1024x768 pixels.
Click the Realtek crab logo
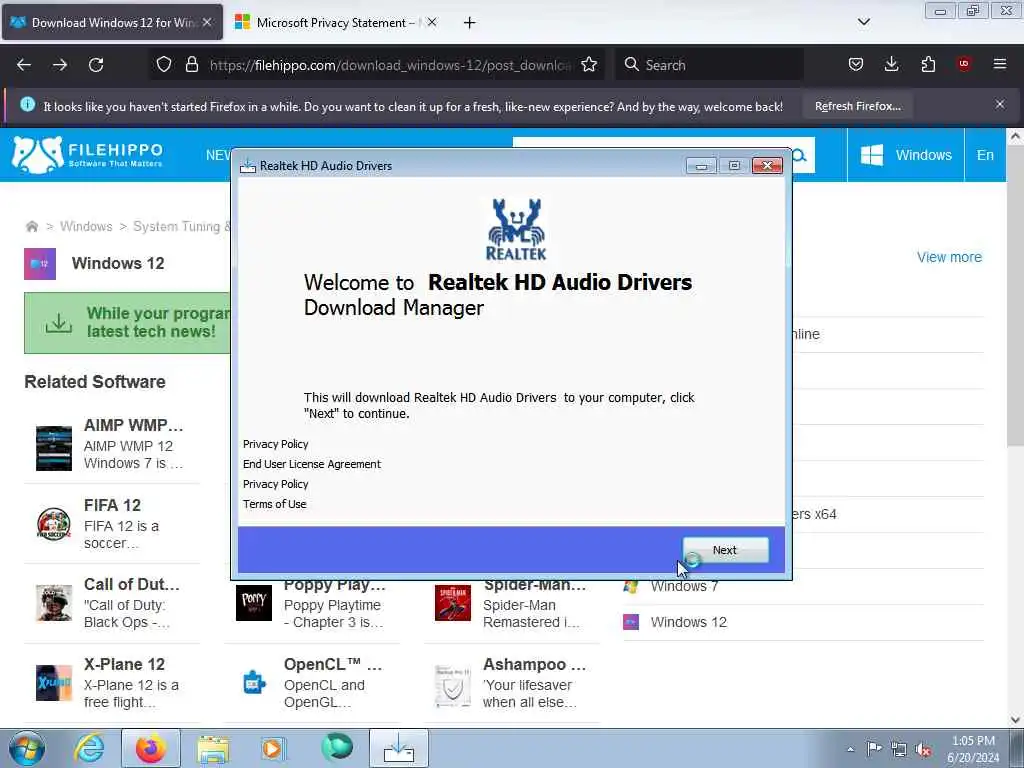pos(516,229)
